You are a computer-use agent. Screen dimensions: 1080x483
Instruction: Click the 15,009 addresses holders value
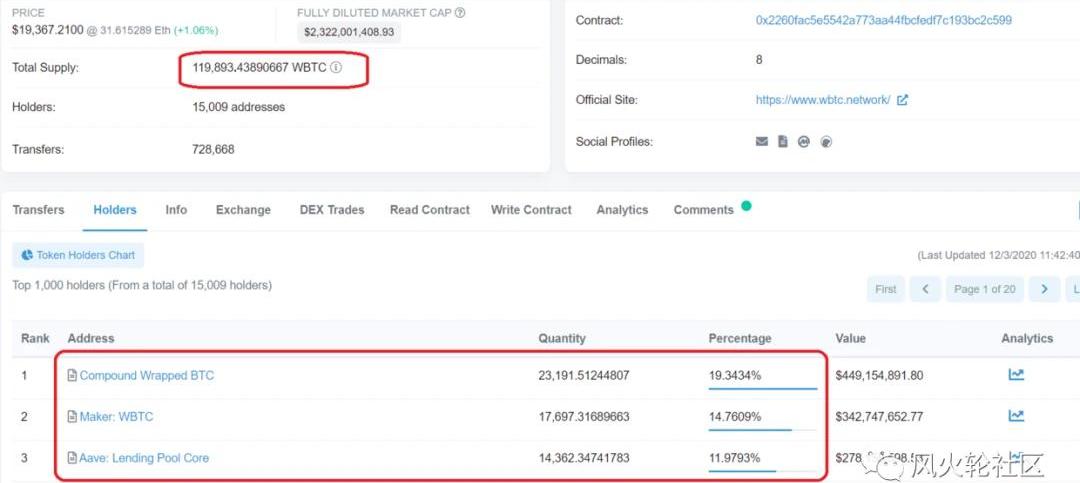coord(238,107)
